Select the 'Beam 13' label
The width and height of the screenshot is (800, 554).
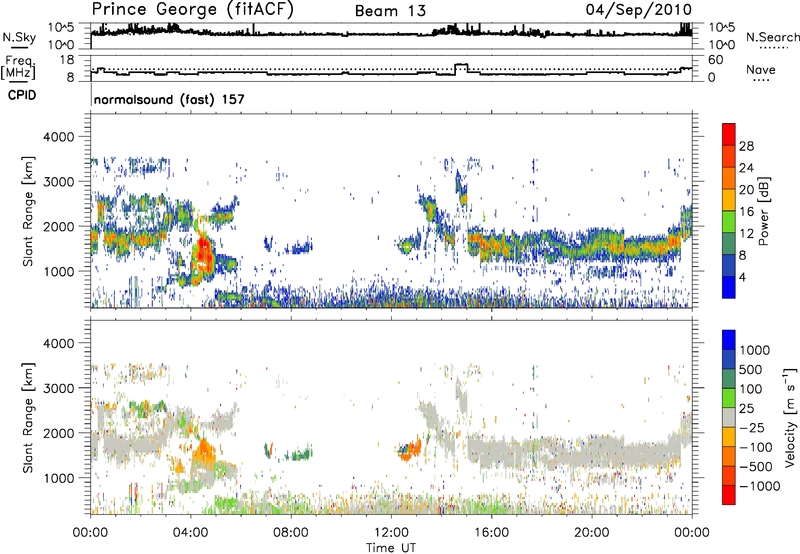(390, 11)
